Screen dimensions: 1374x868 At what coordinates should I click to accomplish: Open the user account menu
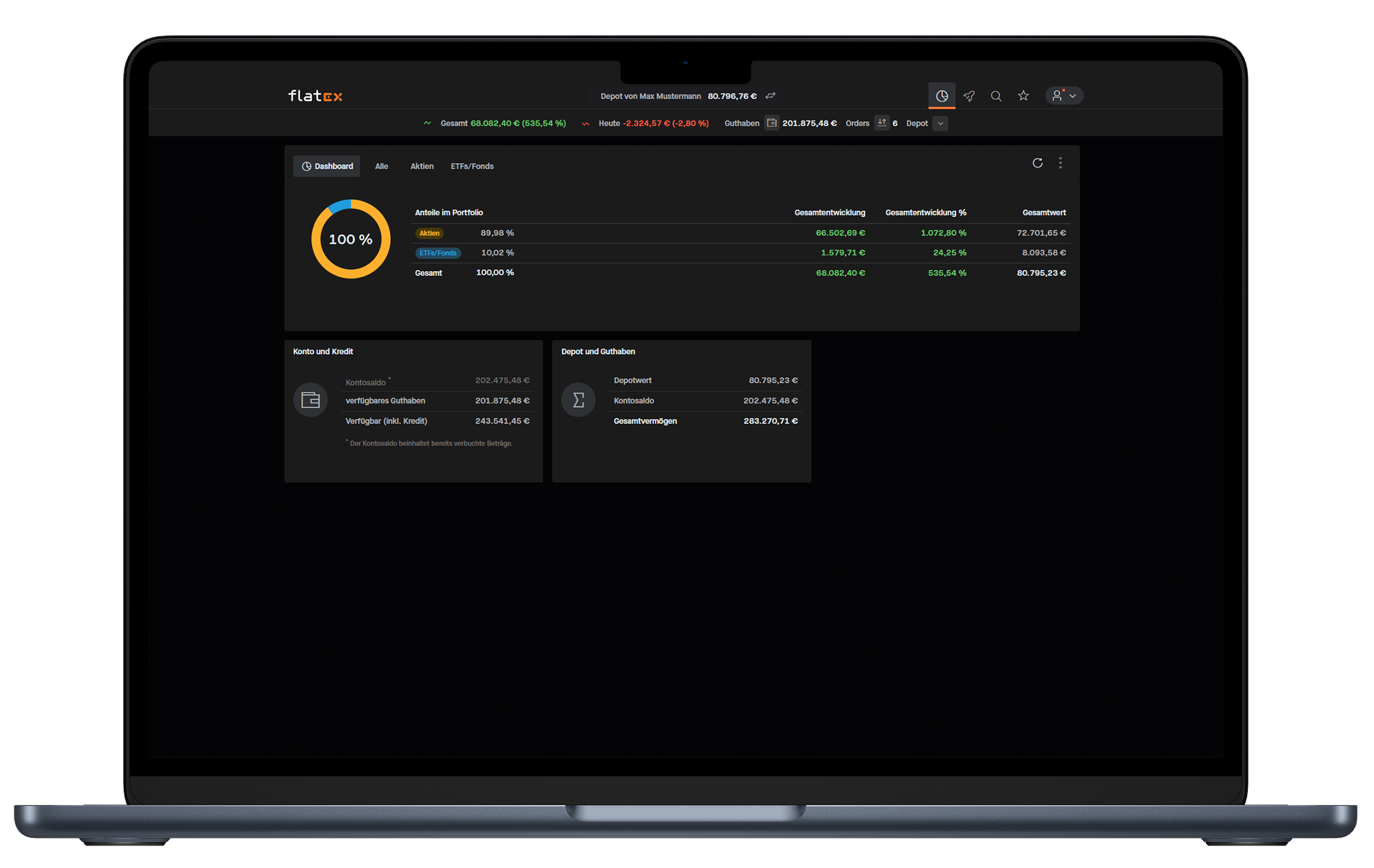pyautogui.click(x=1064, y=96)
